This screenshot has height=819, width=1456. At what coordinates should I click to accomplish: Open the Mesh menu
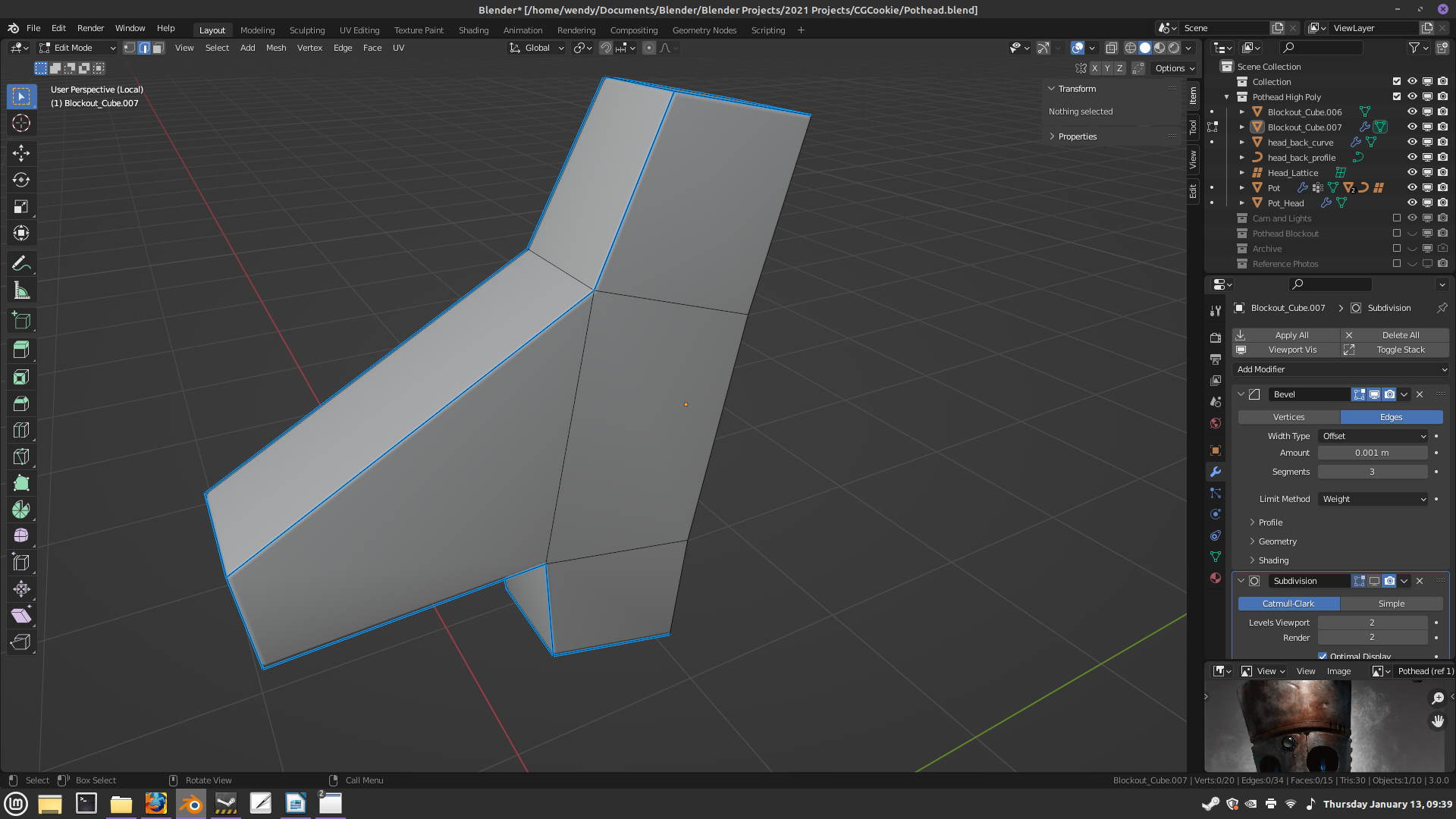coord(276,48)
